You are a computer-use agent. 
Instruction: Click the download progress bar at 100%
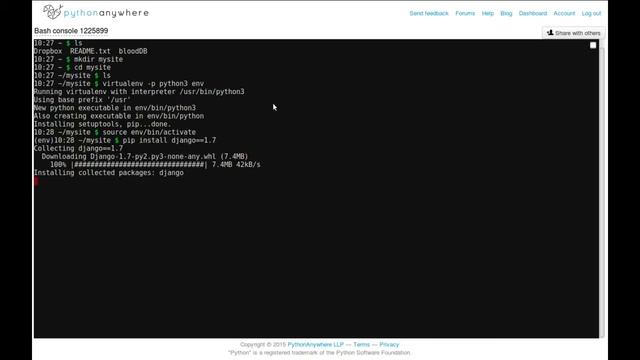[x=139, y=164]
